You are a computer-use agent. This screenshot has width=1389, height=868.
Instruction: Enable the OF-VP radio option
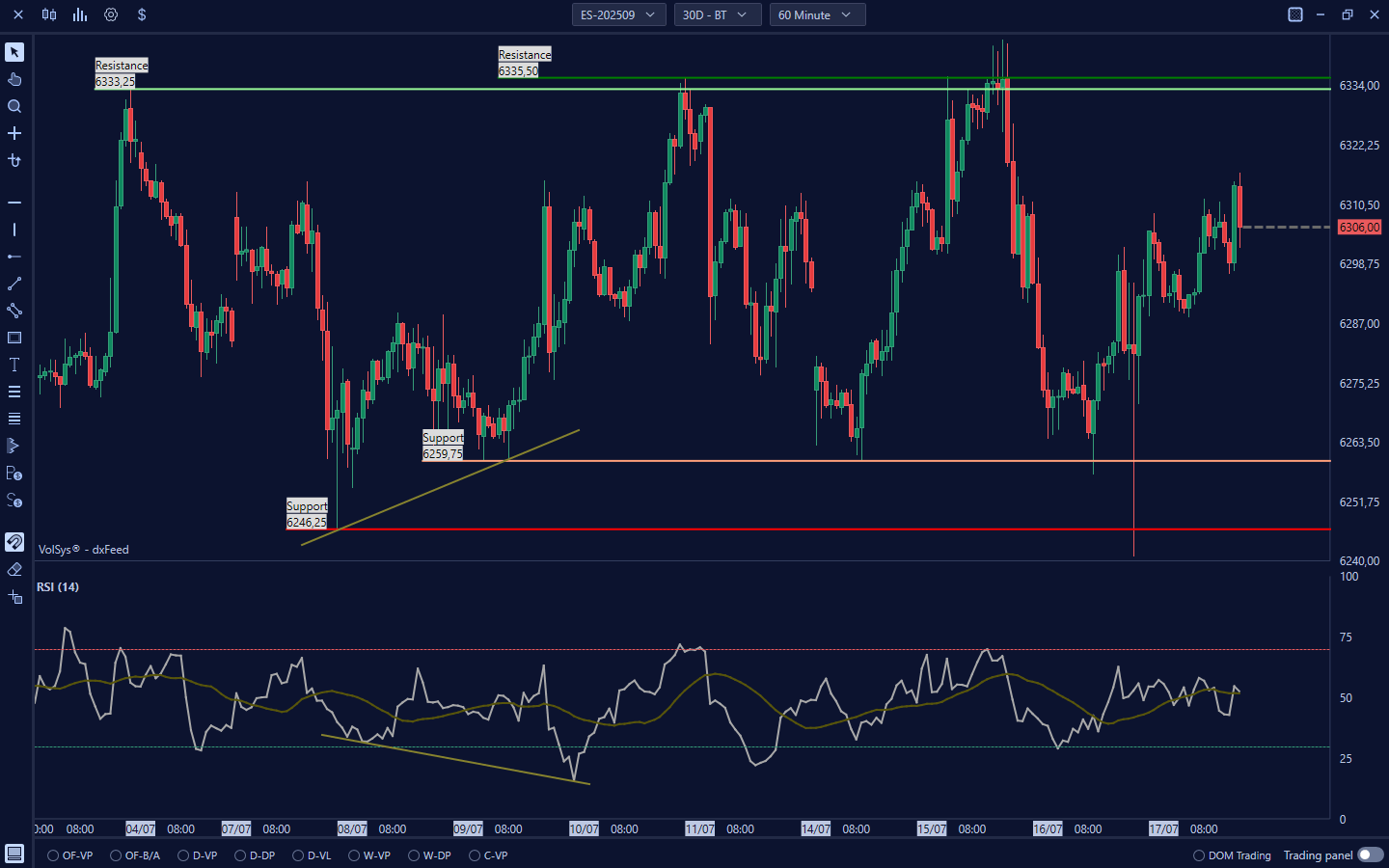coord(54,855)
